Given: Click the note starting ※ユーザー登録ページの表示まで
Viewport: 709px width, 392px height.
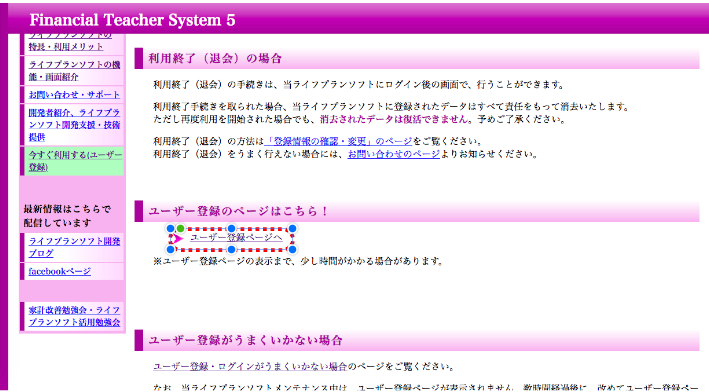Looking at the screenshot, I should click(x=298, y=261).
